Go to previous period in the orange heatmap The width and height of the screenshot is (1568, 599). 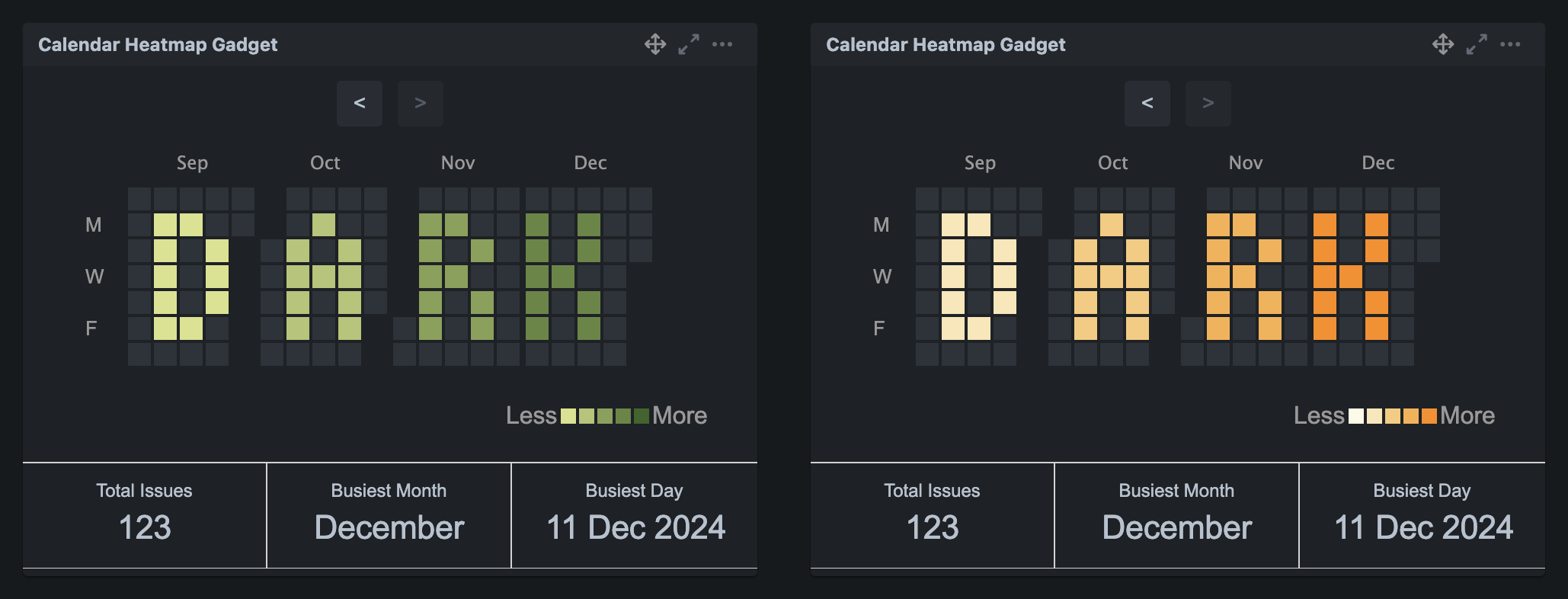click(1147, 103)
